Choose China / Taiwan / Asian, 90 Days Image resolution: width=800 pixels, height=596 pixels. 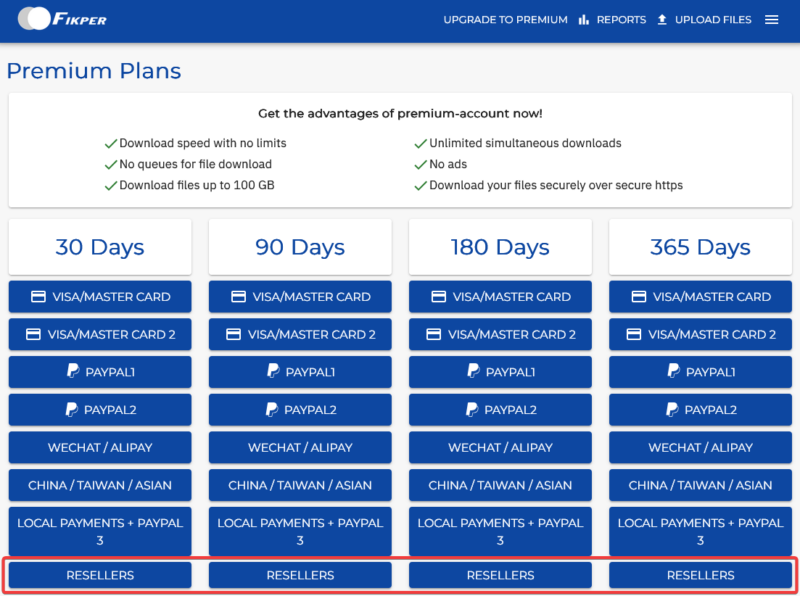(x=300, y=485)
